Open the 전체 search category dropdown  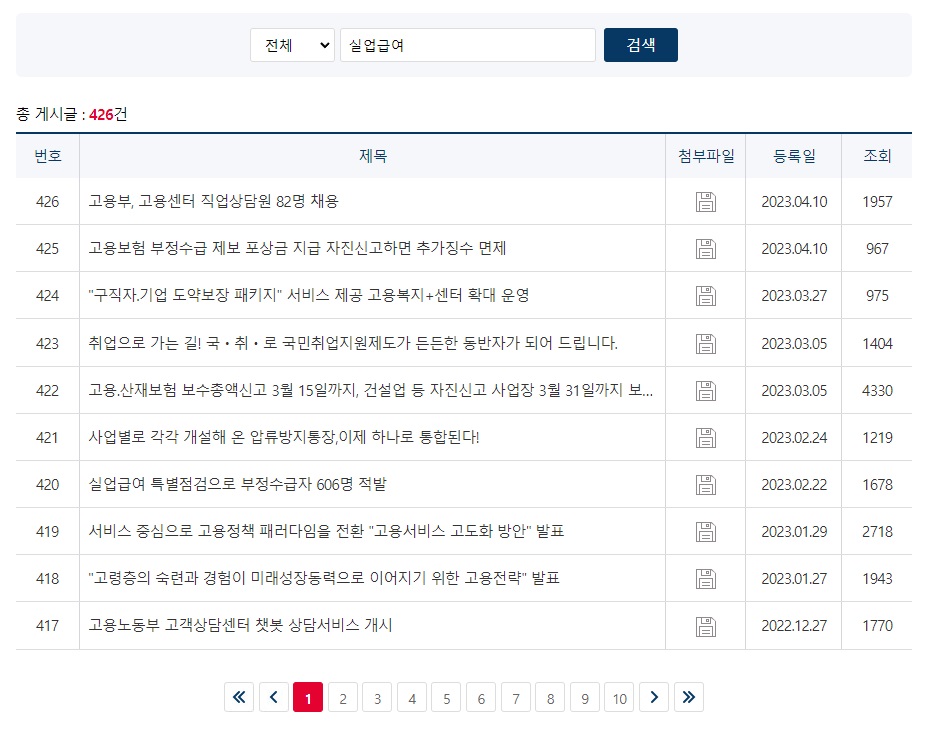pos(291,44)
